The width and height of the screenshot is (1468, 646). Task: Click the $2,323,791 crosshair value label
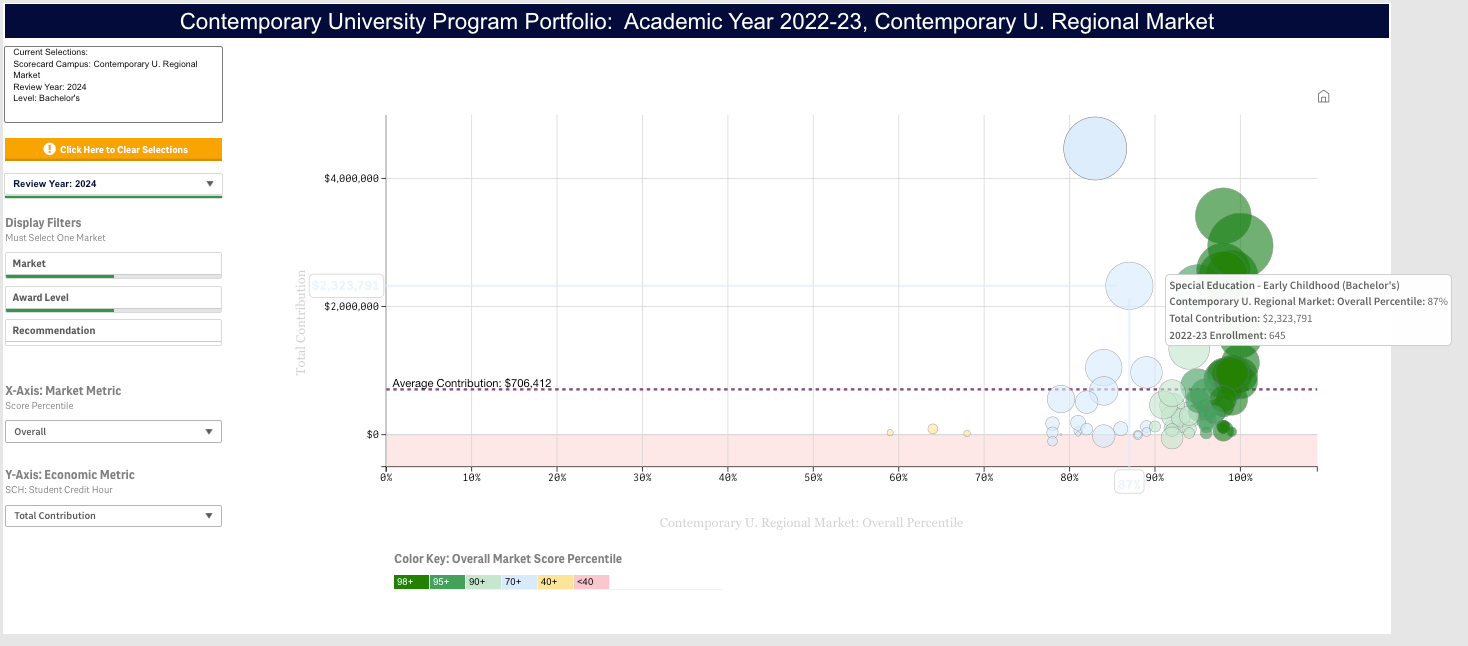(x=346, y=286)
